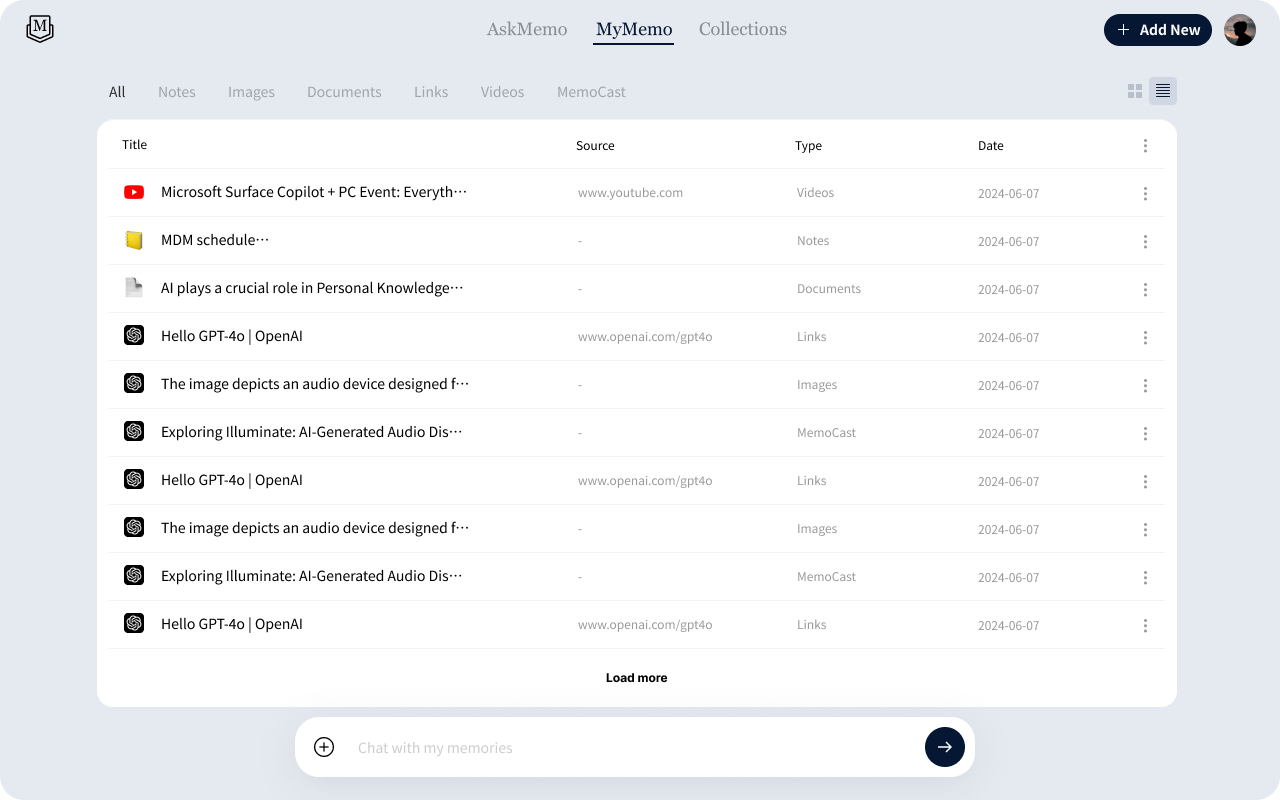The width and height of the screenshot is (1280, 800).
Task: Switch to AskMemo tab
Action: (x=527, y=29)
